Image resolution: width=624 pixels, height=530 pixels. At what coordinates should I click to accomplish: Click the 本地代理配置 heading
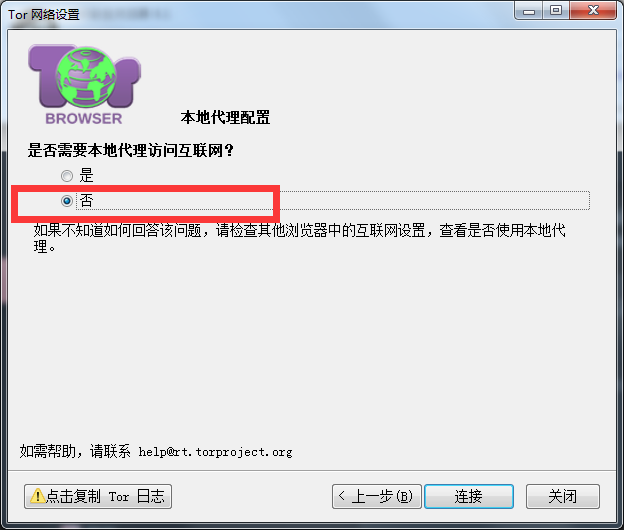pyautogui.click(x=225, y=117)
